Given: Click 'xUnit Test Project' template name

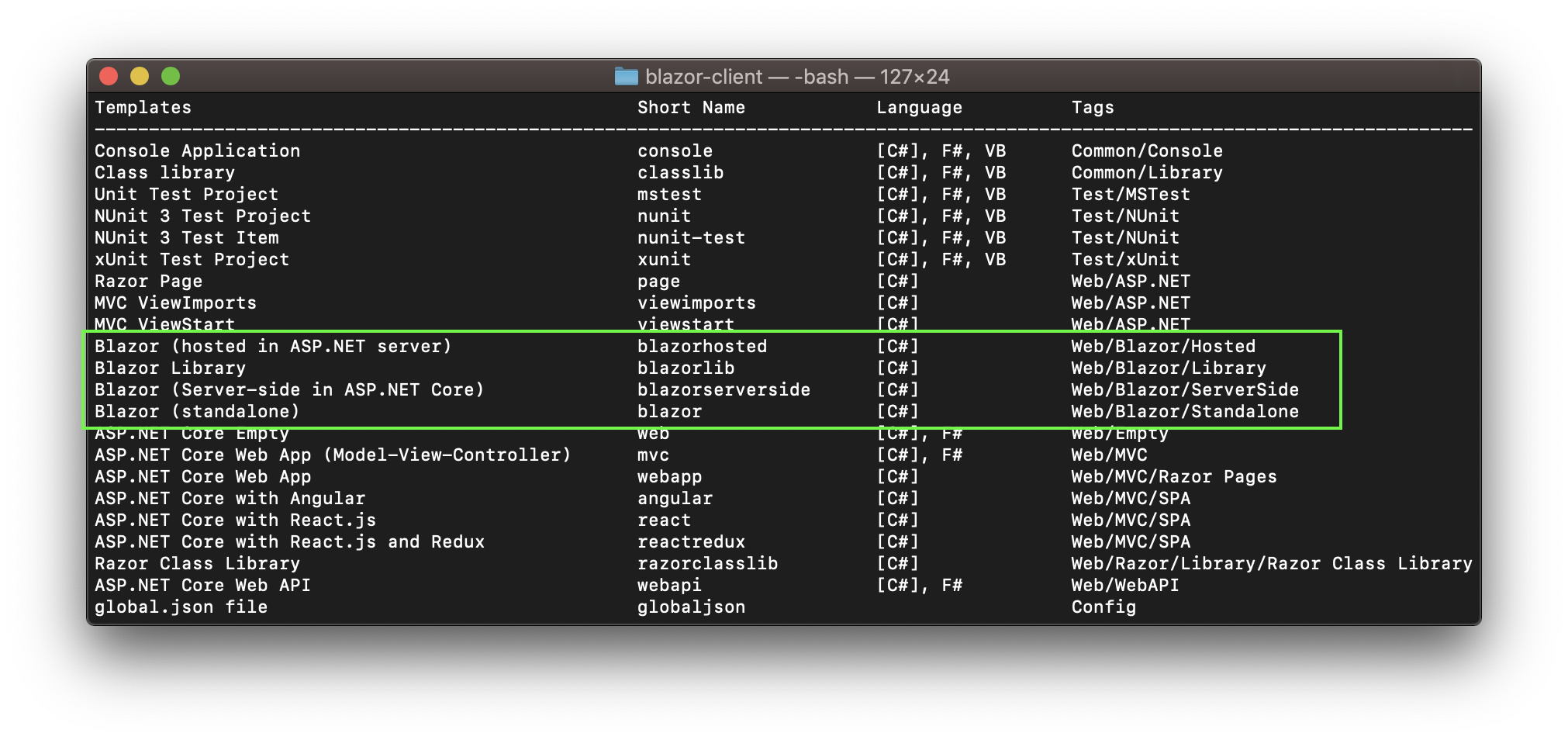Looking at the screenshot, I should pos(192,260).
